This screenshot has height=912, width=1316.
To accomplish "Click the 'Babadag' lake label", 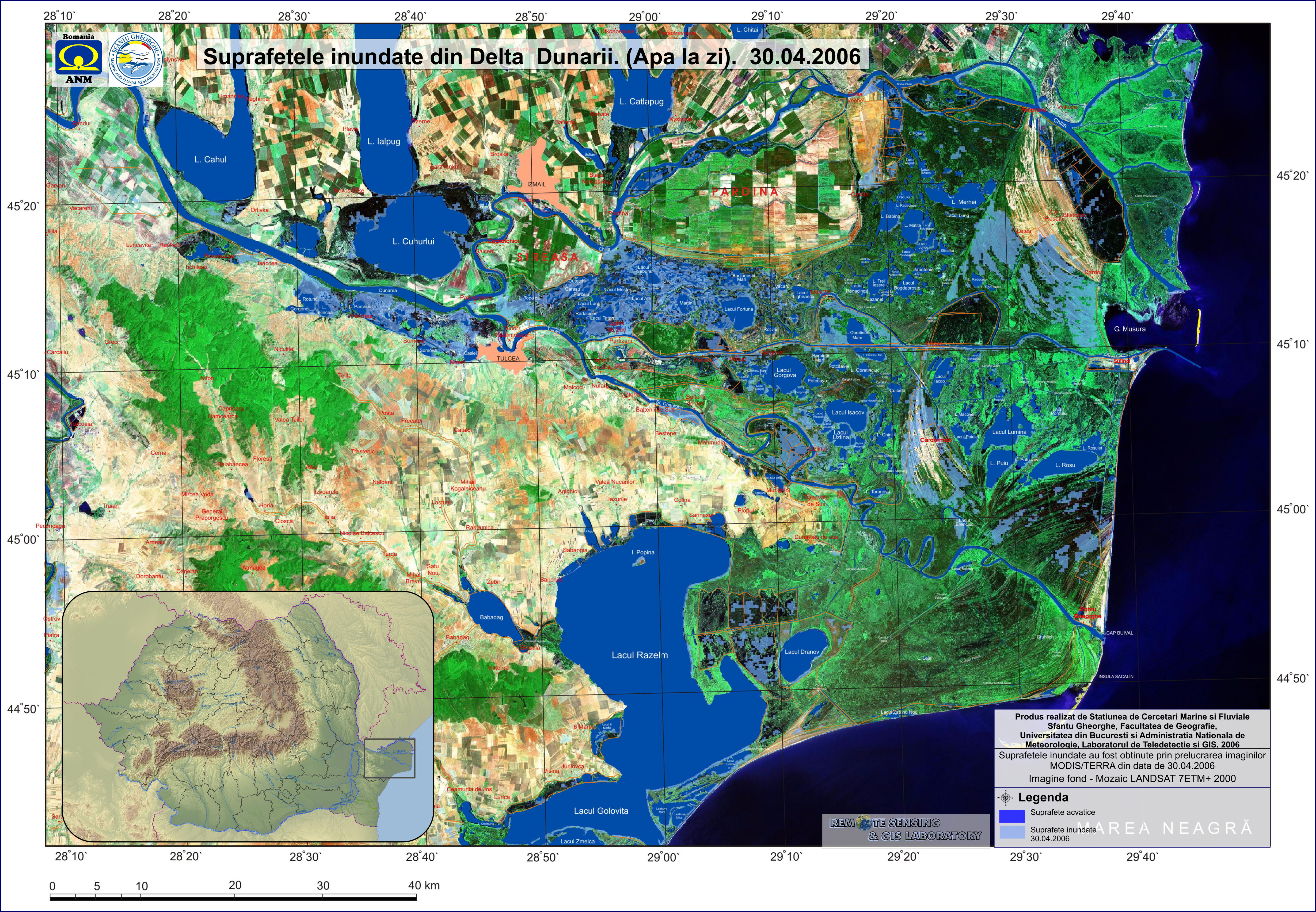I will [x=492, y=617].
